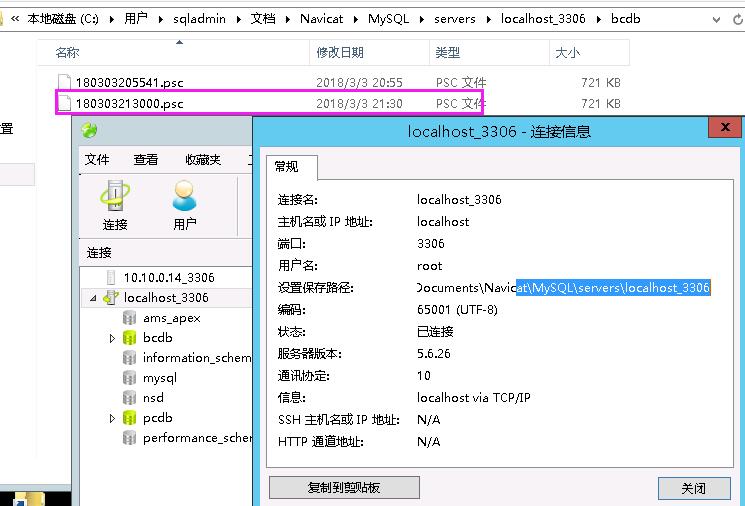Click the ams_apex database icon
This screenshot has height=506, width=745.
coord(129,317)
